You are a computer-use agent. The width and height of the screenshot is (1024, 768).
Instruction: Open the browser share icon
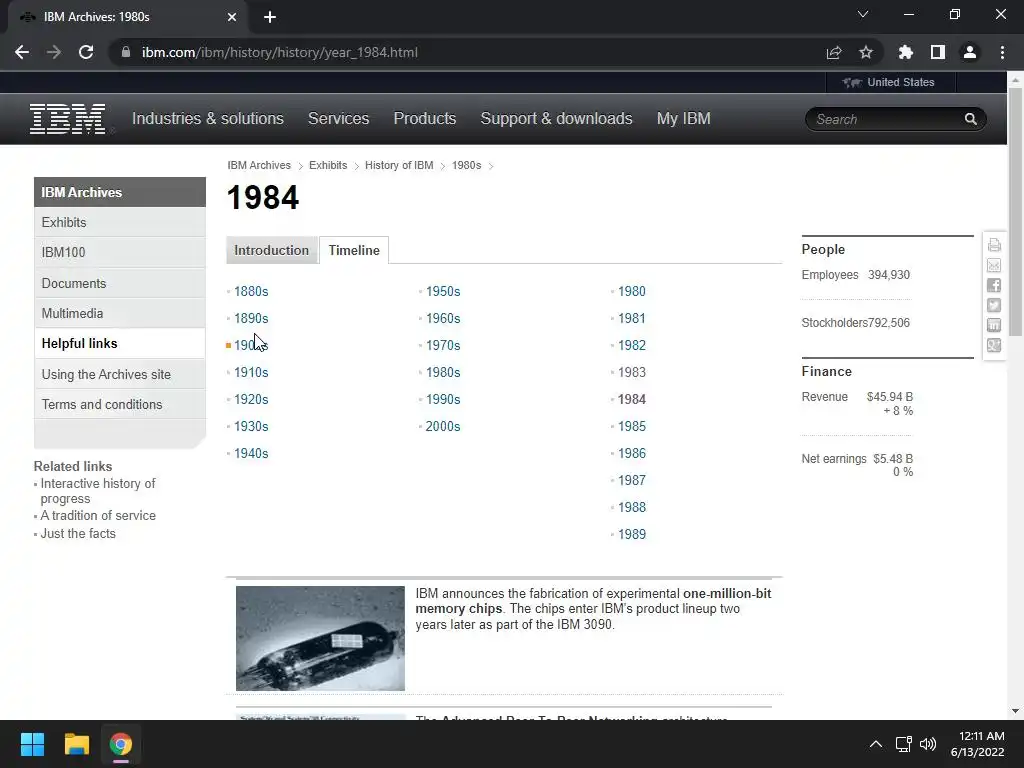coord(834,52)
